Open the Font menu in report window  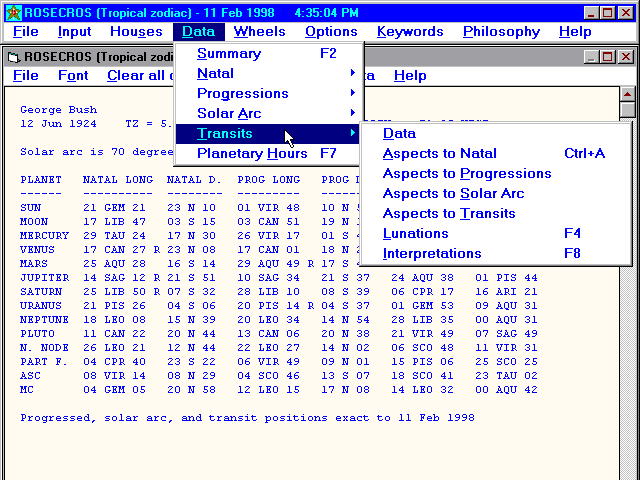point(73,76)
